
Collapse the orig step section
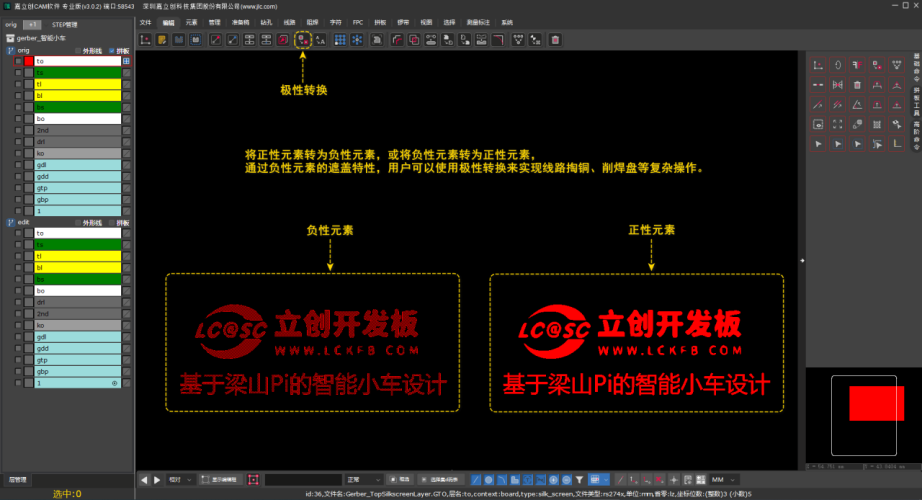click(x=10, y=51)
